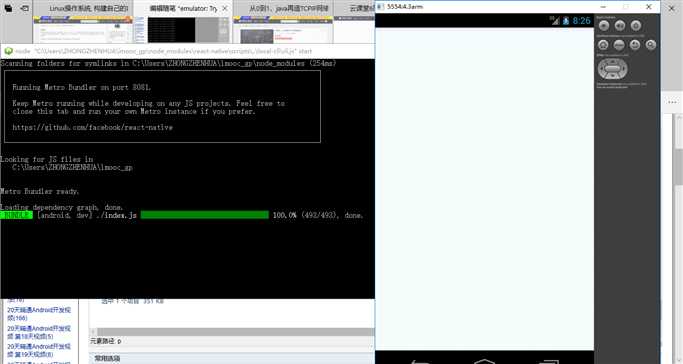Screen dimensions: 683x364
Task: Click the emulator menu hardware button
Action: 619,45
